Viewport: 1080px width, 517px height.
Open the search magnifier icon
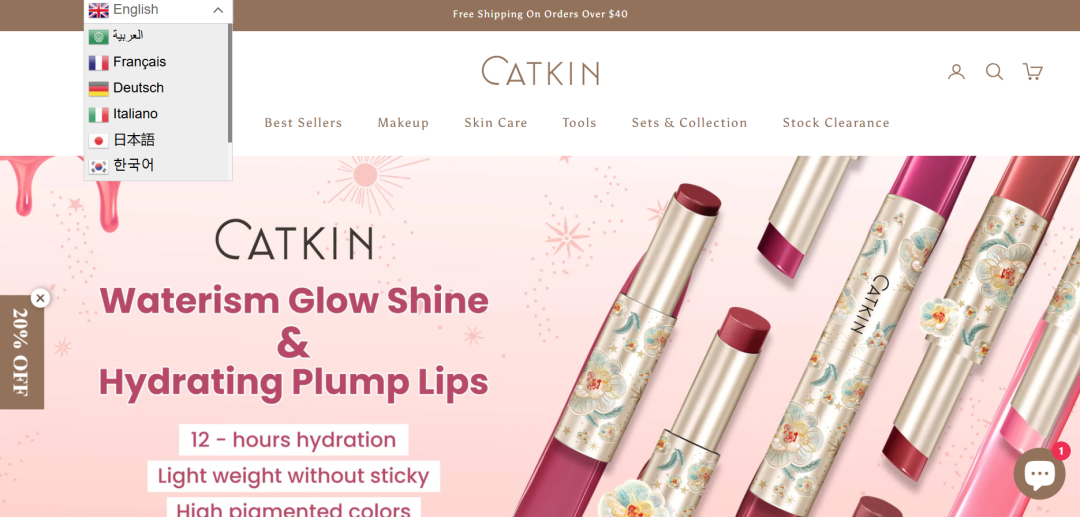pyautogui.click(x=994, y=72)
